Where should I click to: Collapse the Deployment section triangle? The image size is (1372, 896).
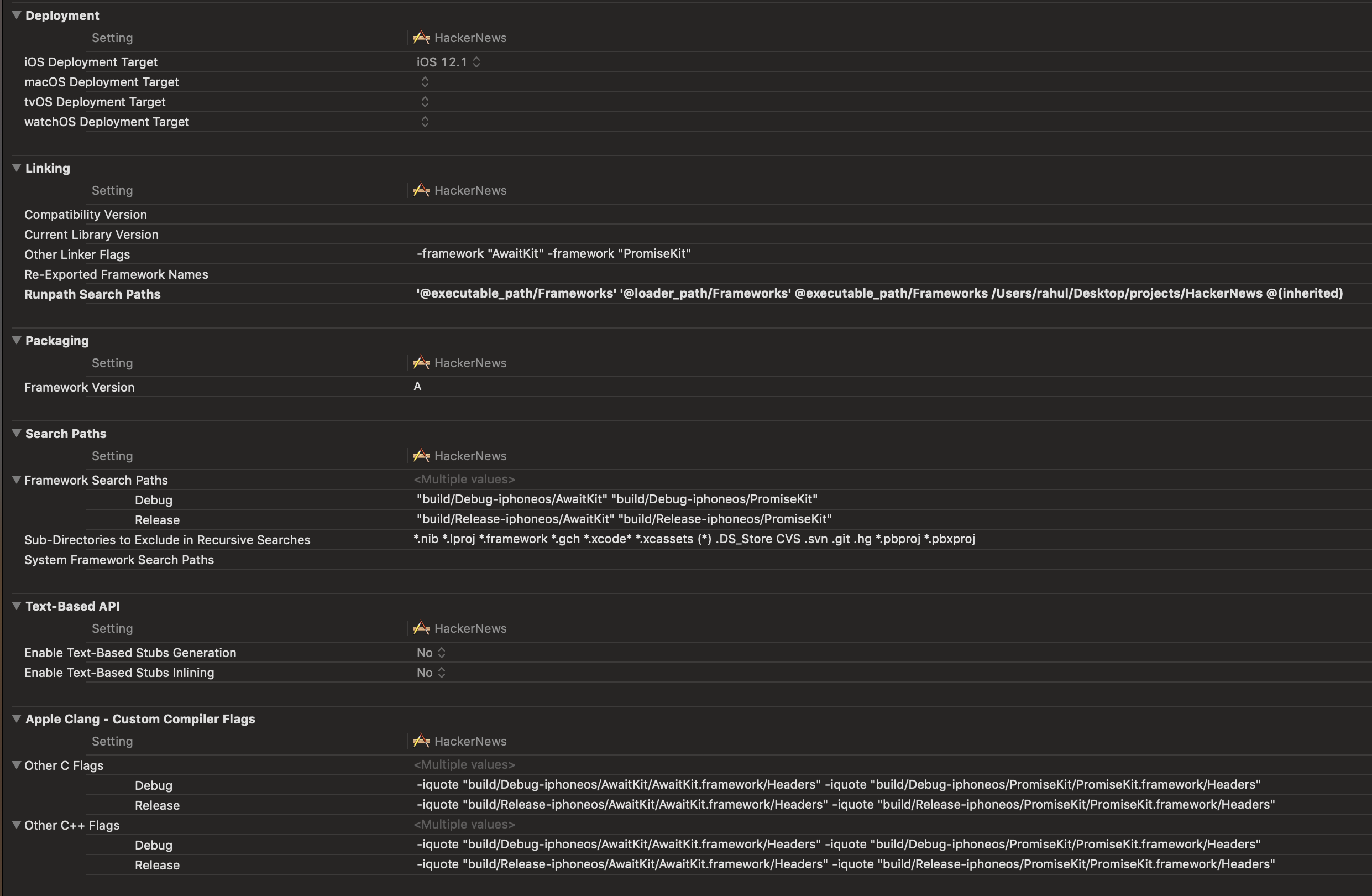coord(17,15)
